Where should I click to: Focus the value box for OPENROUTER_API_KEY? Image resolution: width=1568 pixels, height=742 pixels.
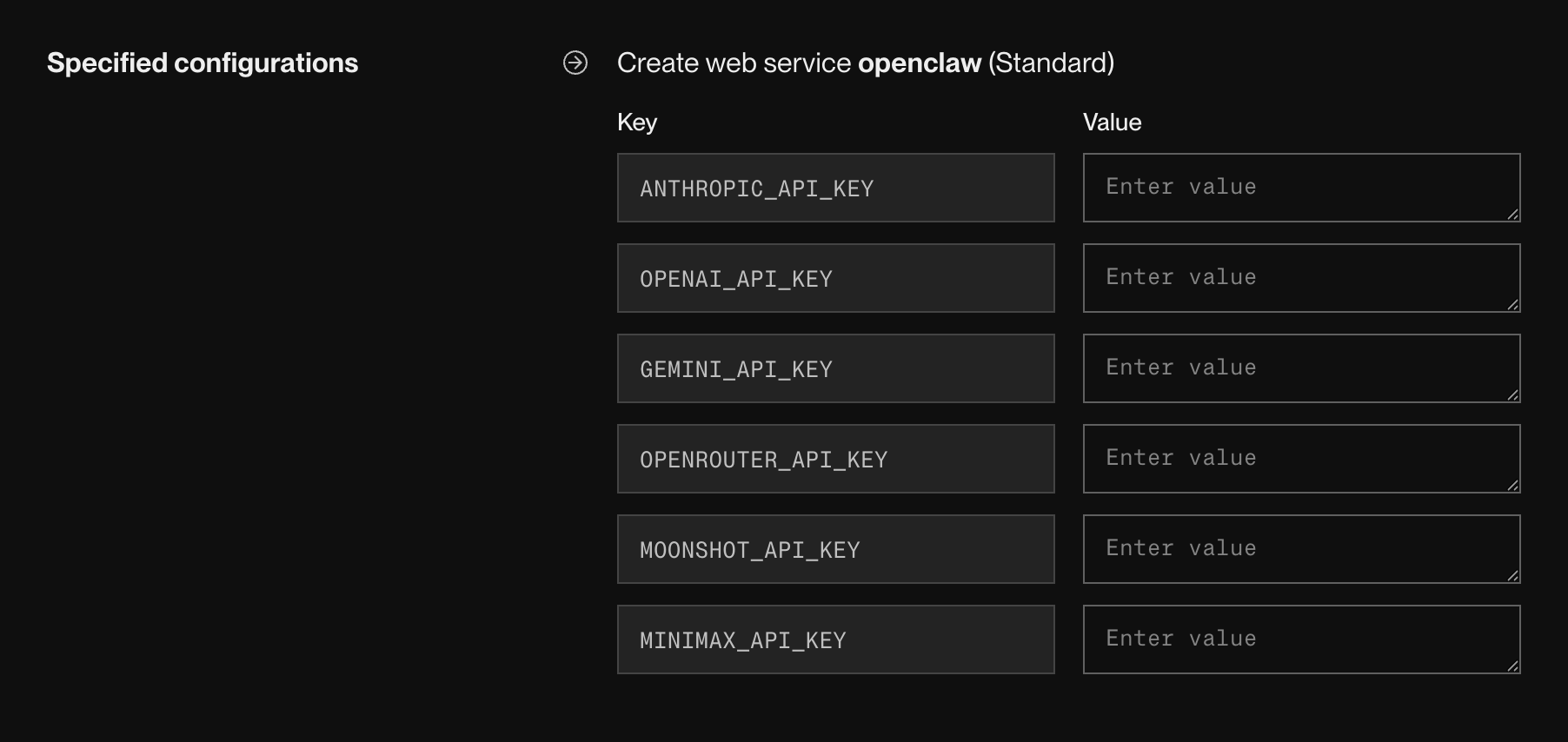[x=1301, y=459]
